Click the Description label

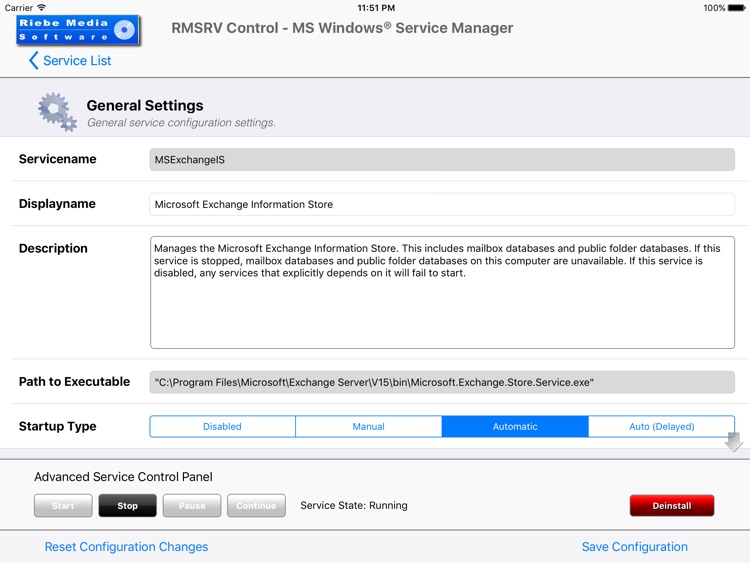53,248
